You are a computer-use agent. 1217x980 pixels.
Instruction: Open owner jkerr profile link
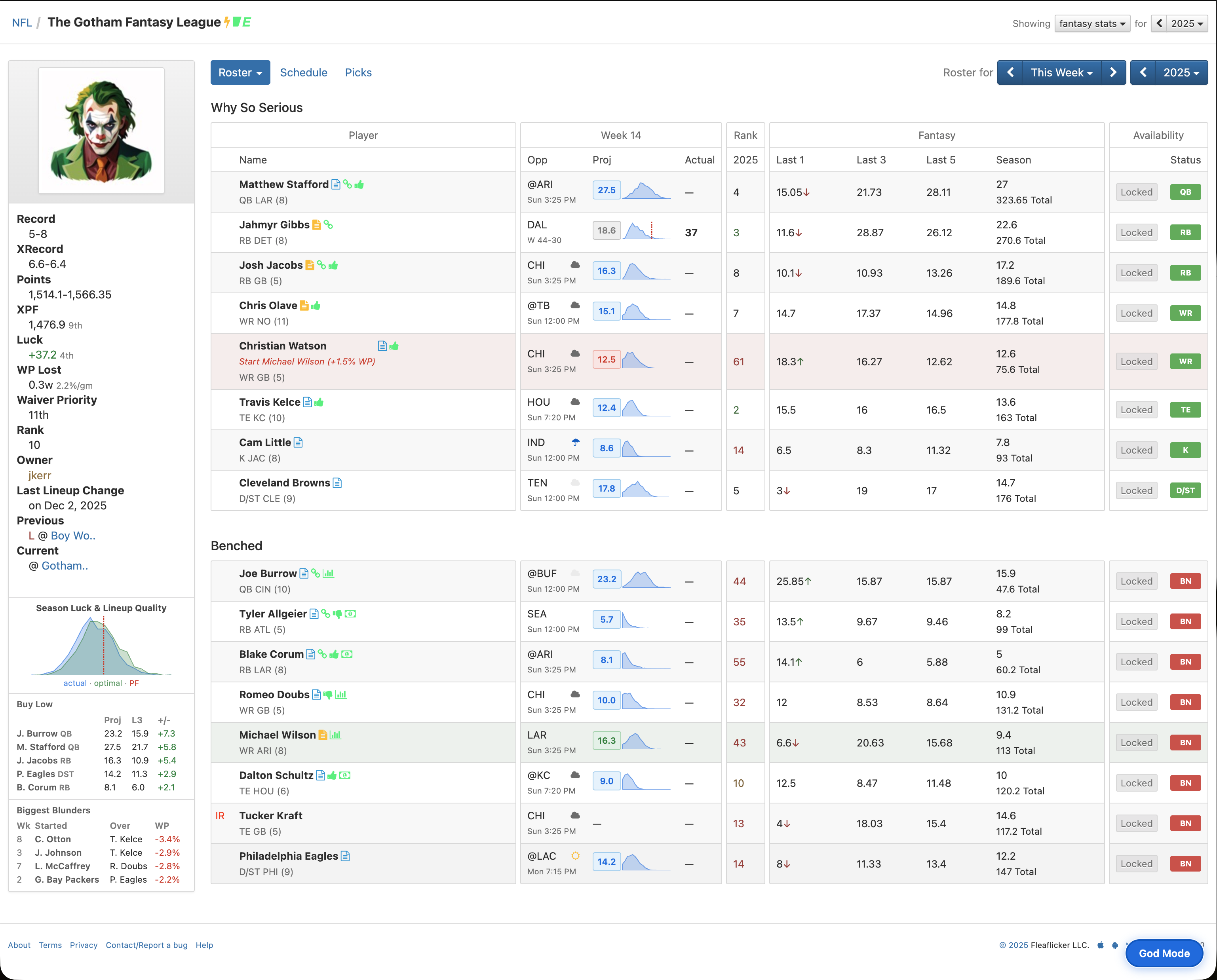click(x=40, y=475)
